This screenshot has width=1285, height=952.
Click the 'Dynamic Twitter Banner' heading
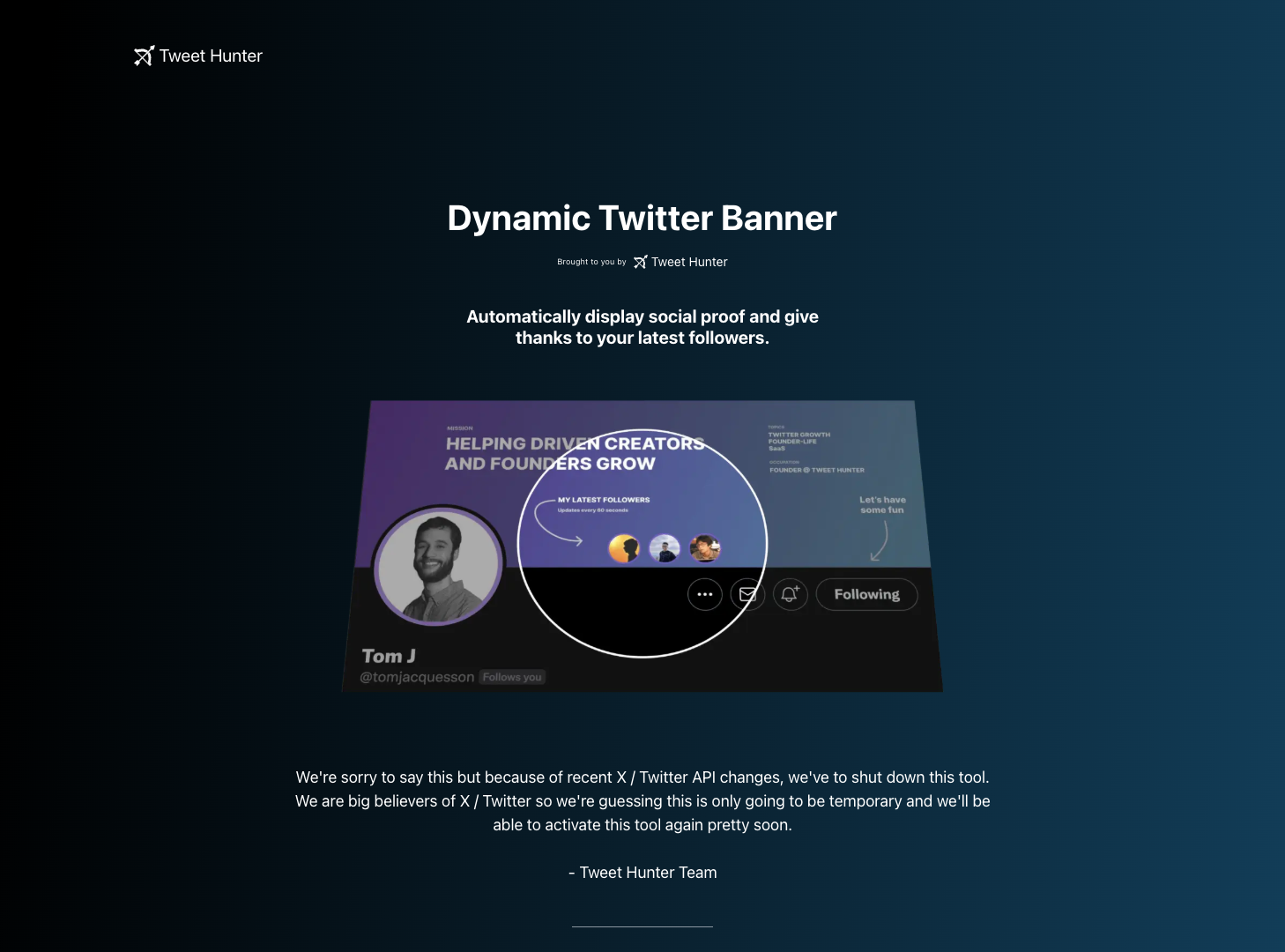642,218
